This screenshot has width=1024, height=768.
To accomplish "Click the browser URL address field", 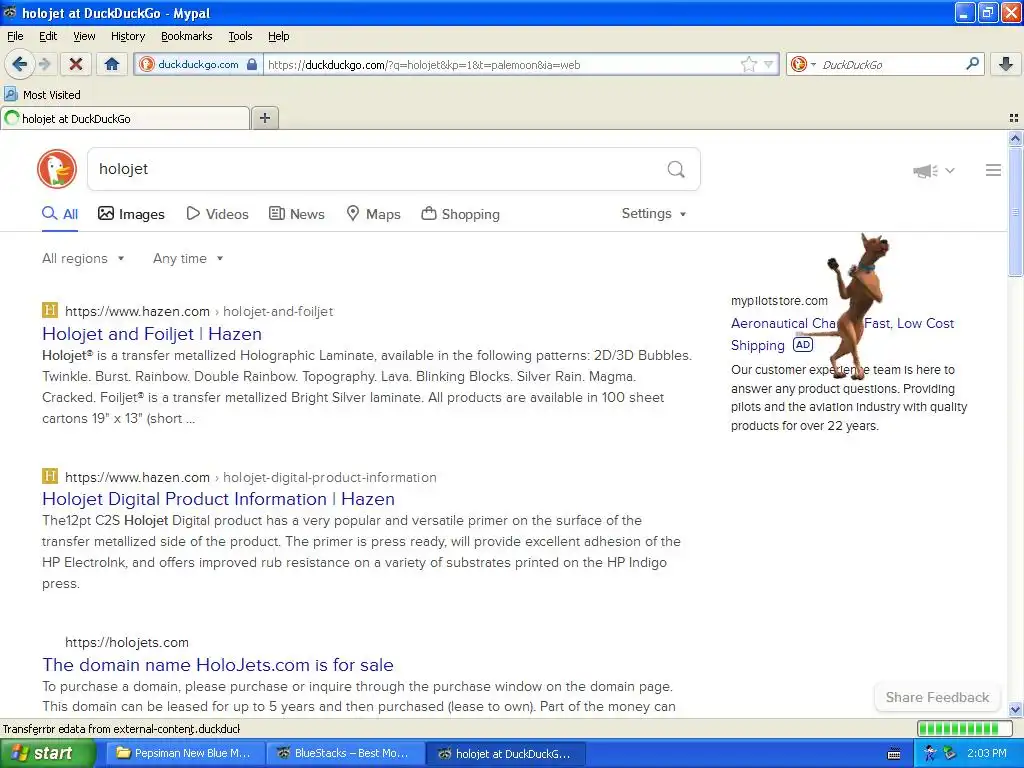I will click(502, 64).
